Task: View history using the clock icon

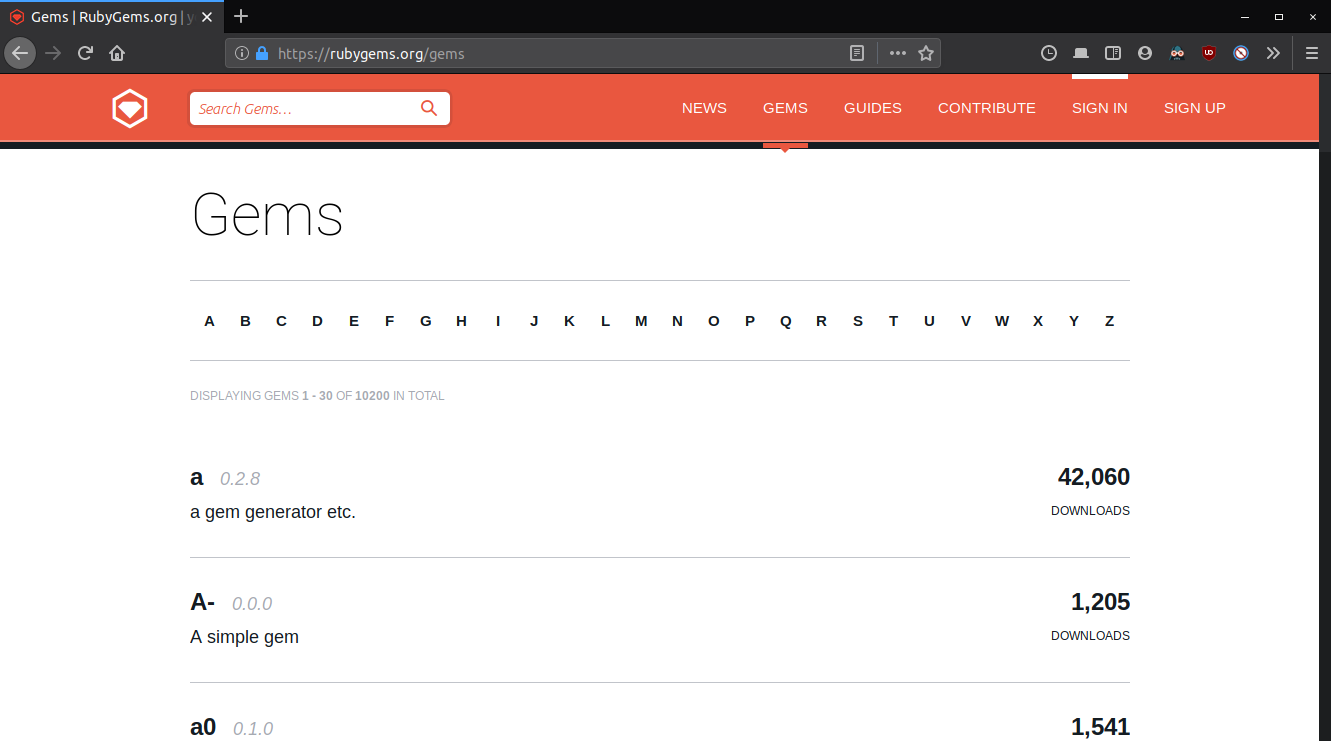Action: pyautogui.click(x=1049, y=53)
